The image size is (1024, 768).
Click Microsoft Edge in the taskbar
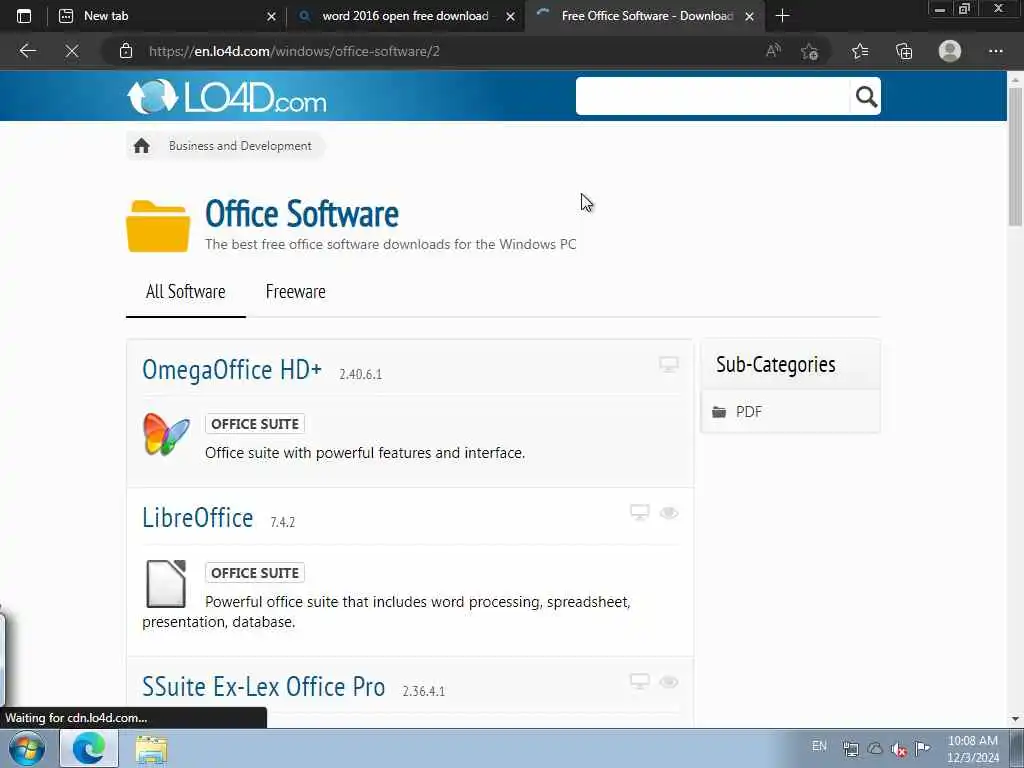(89, 748)
